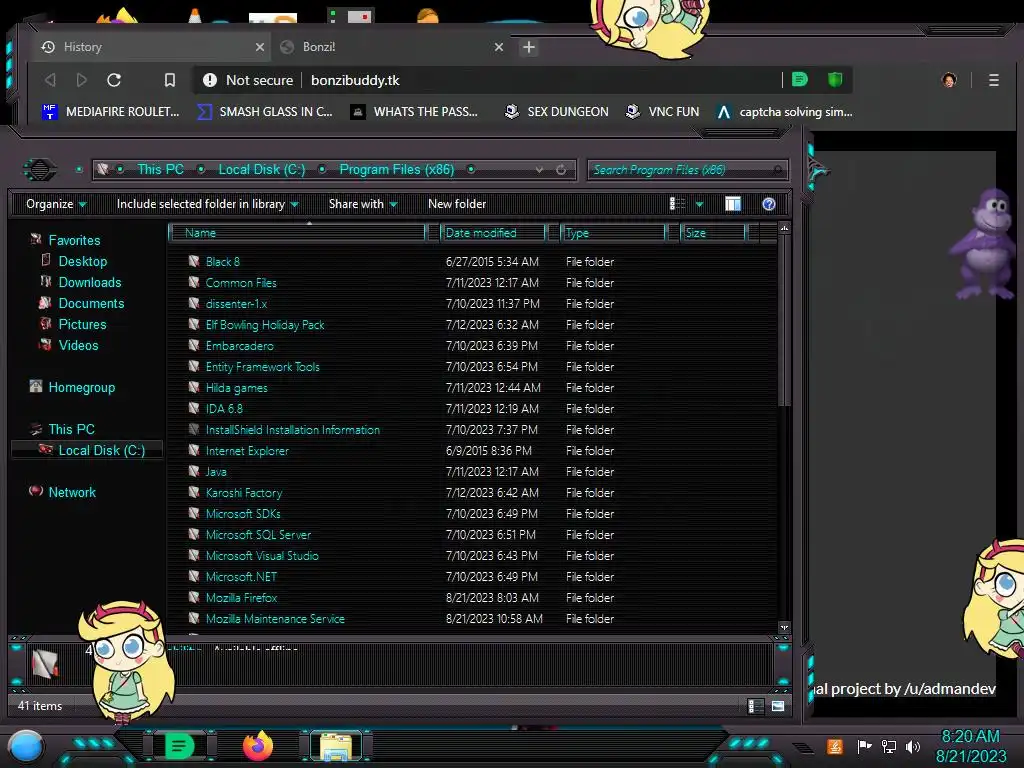Screen dimensions: 1024x768
Task: Open the green shield extension icon
Action: coord(835,80)
